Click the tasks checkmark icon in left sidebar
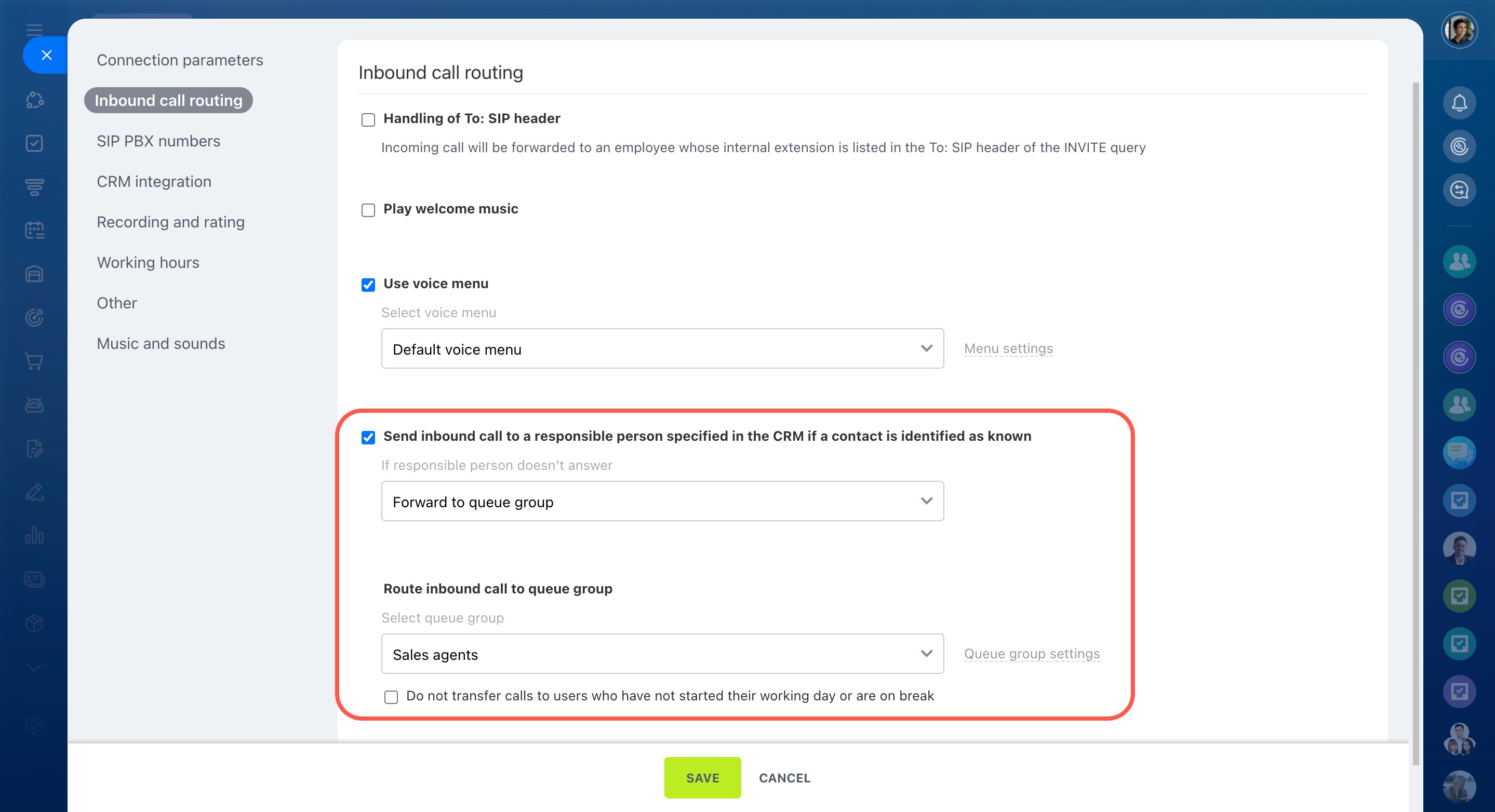 point(34,143)
